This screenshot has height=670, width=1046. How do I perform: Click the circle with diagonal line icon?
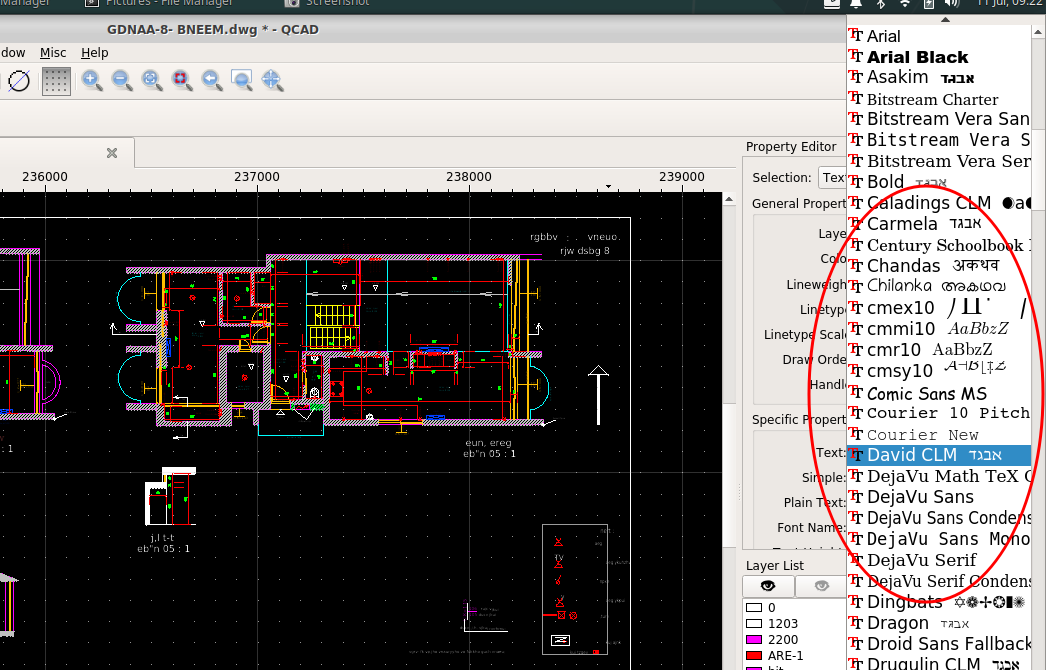tap(19, 81)
